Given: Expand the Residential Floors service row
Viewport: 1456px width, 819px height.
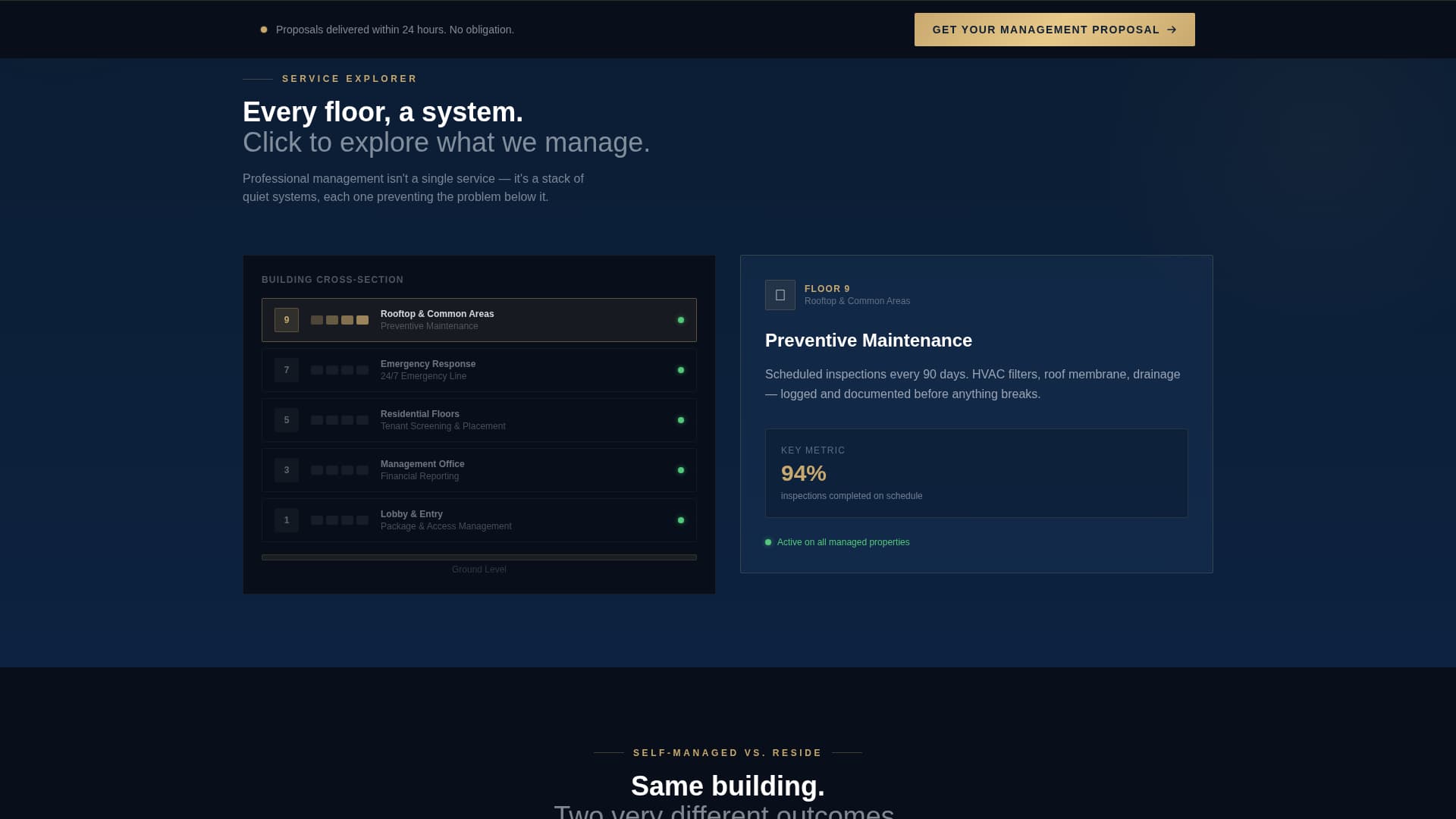Looking at the screenshot, I should tap(479, 420).
